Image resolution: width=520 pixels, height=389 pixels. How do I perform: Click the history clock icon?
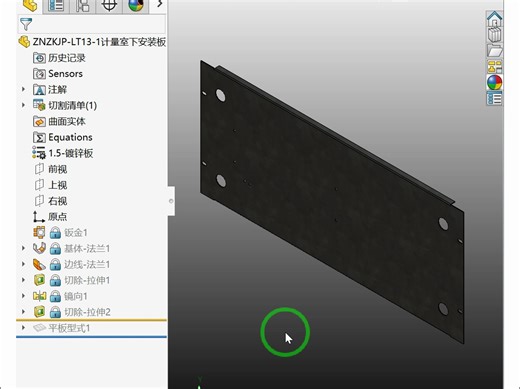pyautogui.click(x=39, y=58)
